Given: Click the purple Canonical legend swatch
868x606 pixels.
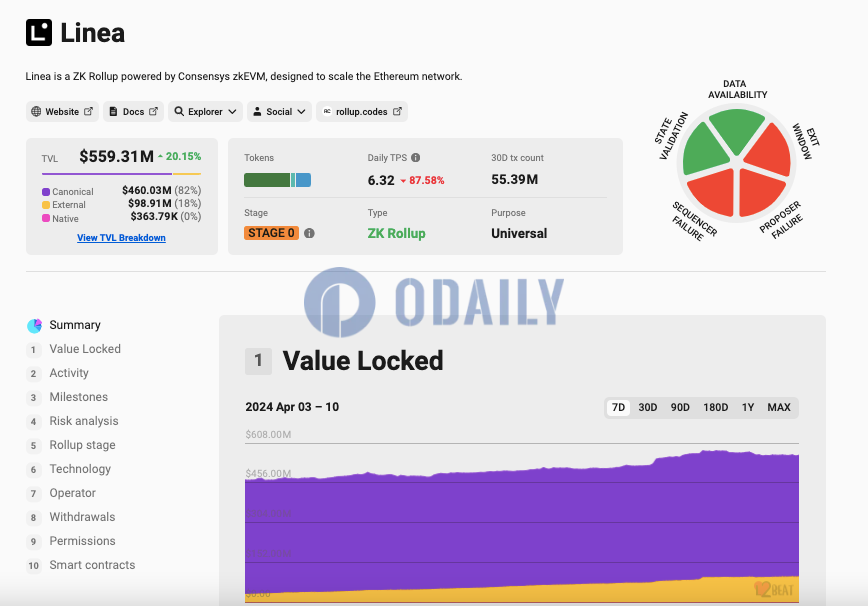Looking at the screenshot, I should (46, 191).
